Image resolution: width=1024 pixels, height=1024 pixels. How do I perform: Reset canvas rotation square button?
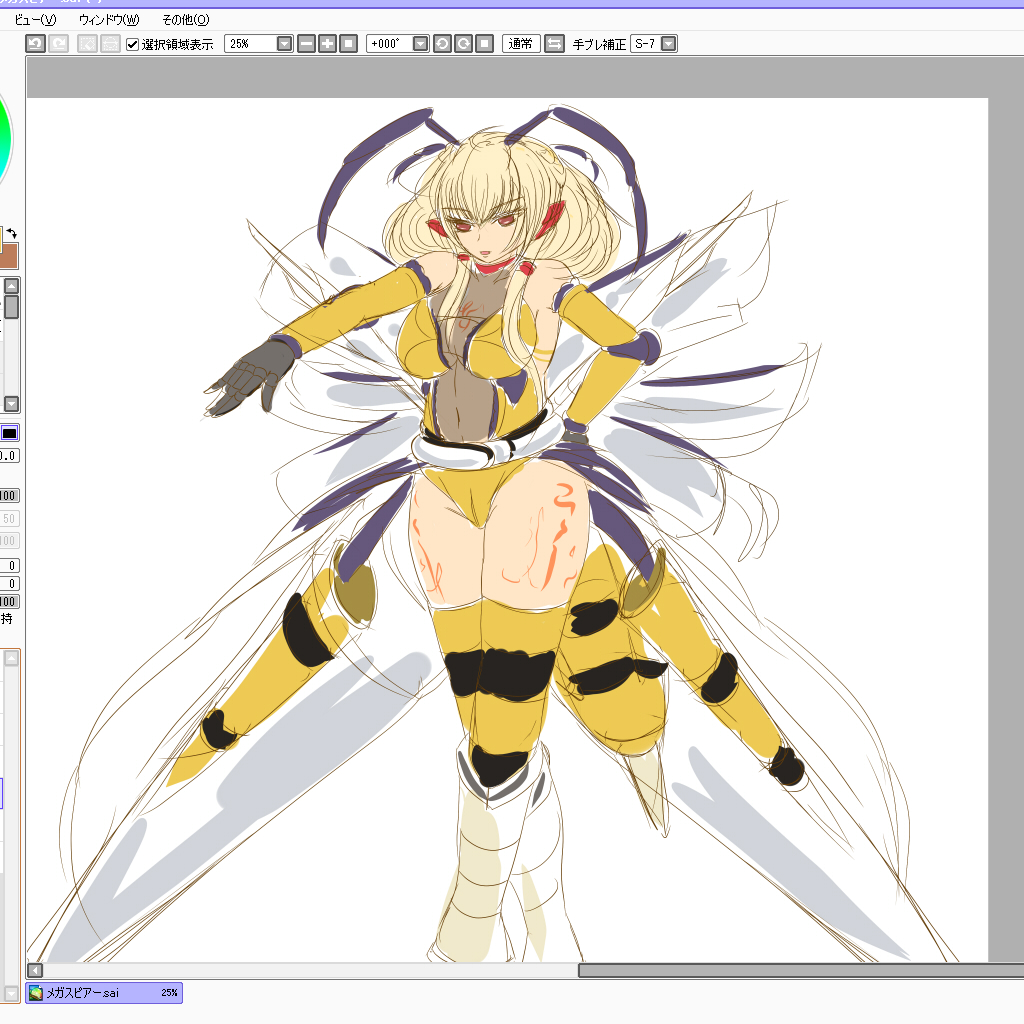coord(484,44)
